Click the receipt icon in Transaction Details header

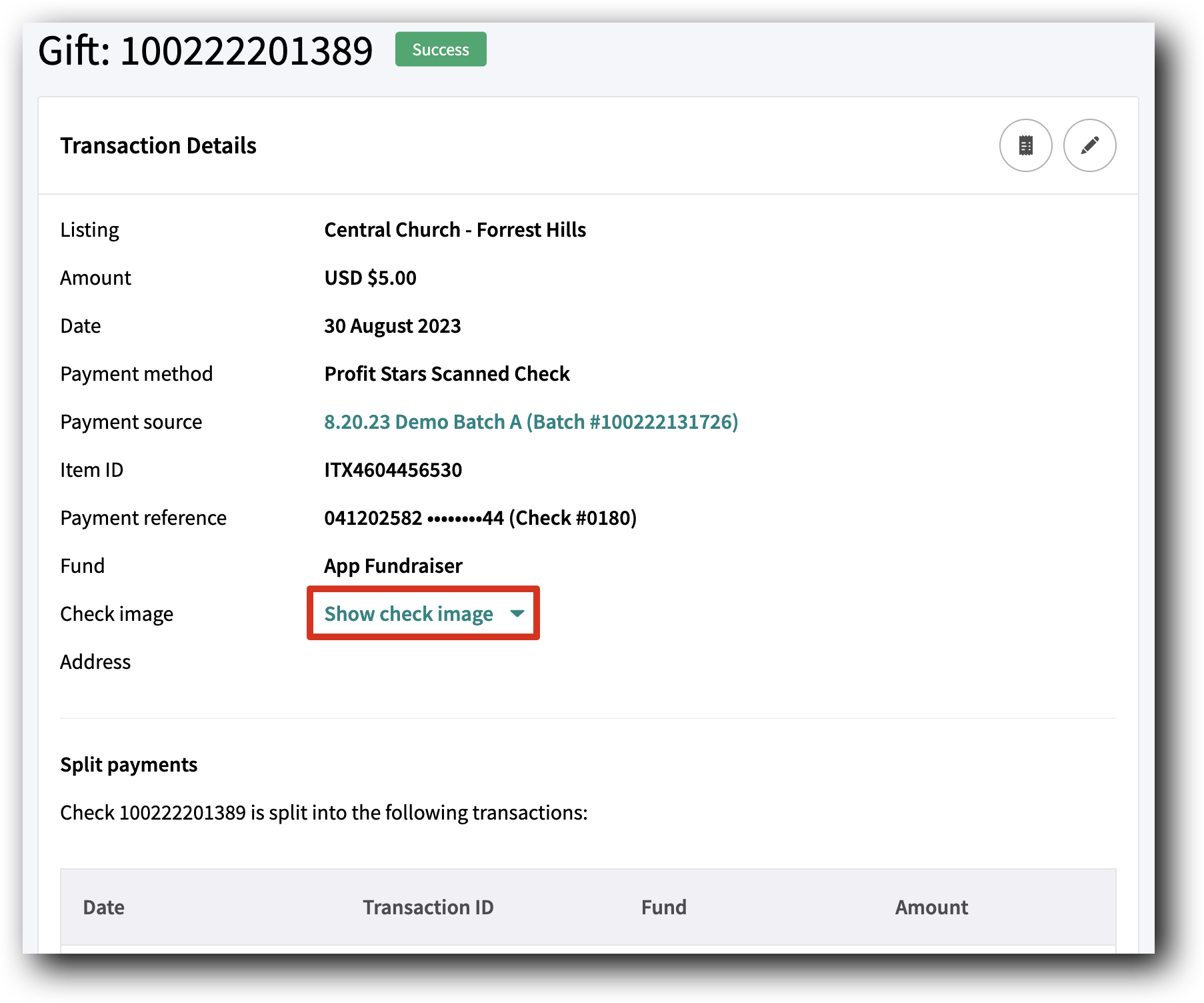(1026, 145)
